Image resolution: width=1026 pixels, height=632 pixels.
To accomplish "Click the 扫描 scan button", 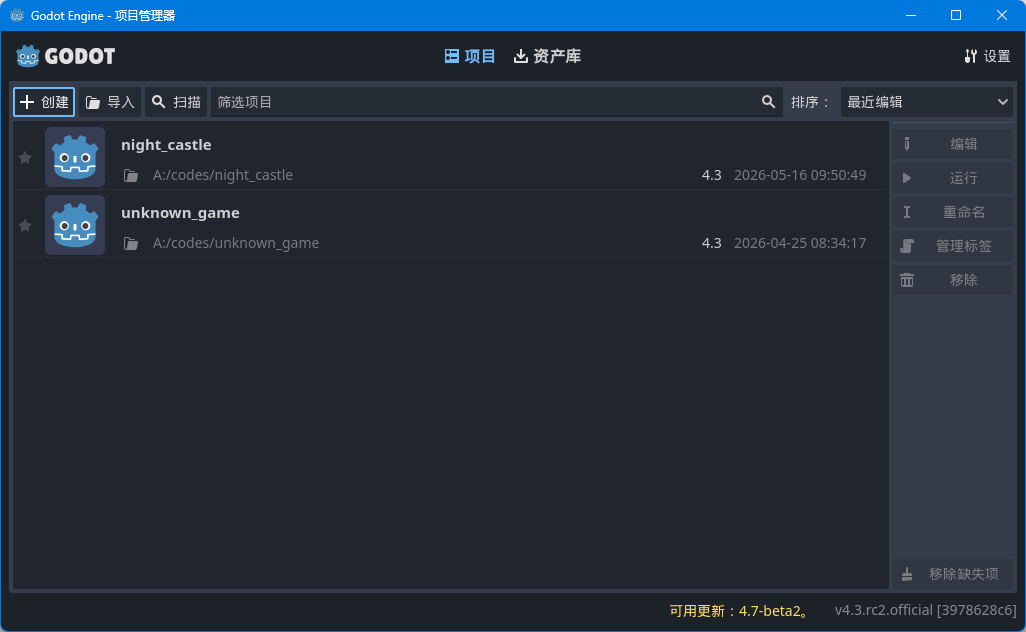I will coord(176,102).
